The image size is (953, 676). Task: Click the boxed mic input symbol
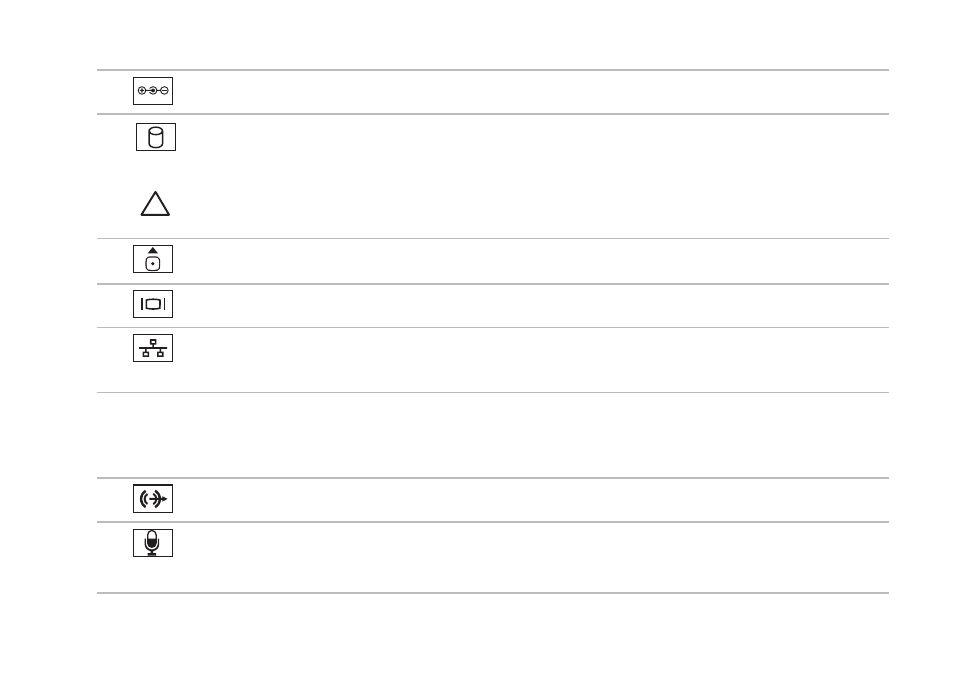pyautogui.click(x=153, y=543)
